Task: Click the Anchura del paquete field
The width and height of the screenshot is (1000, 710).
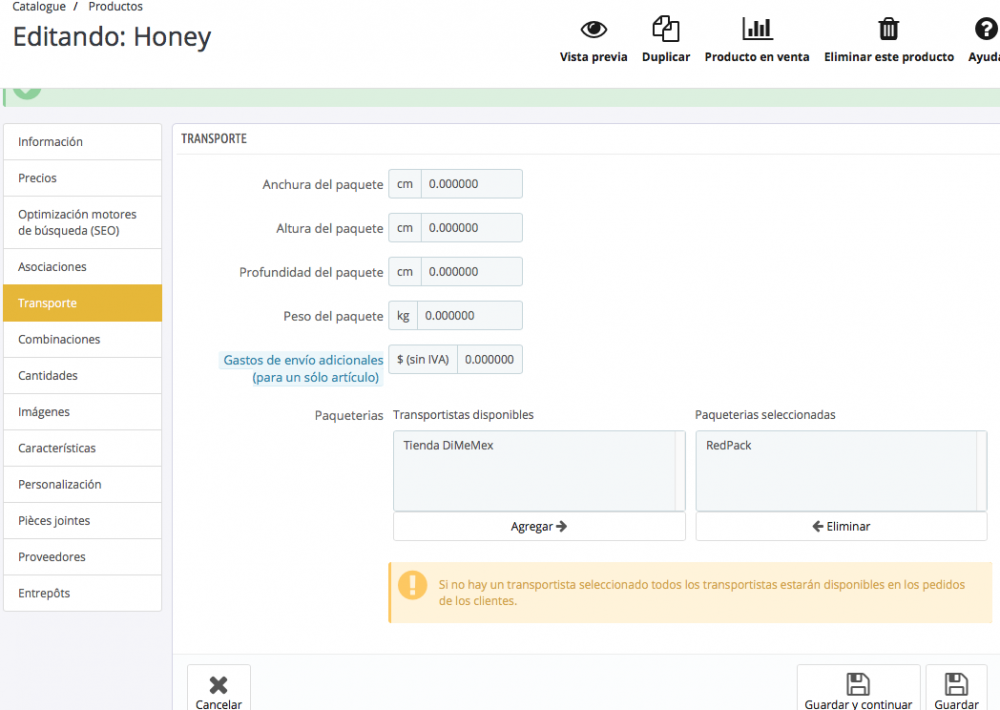Action: pos(471,184)
